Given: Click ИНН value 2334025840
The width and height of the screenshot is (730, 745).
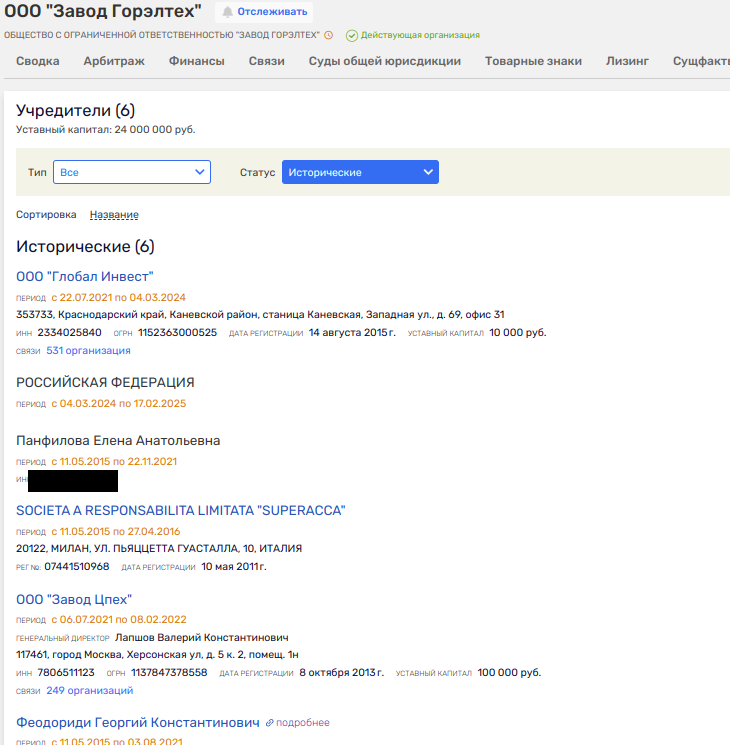Looking at the screenshot, I should [69, 333].
